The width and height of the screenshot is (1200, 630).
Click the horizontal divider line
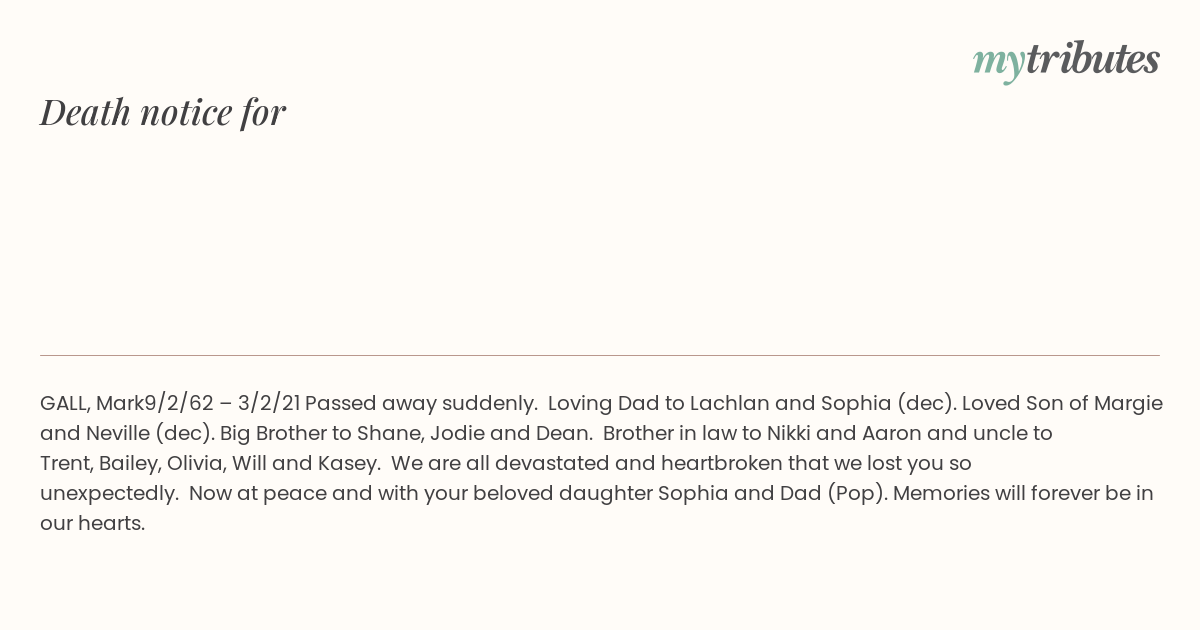tap(600, 355)
